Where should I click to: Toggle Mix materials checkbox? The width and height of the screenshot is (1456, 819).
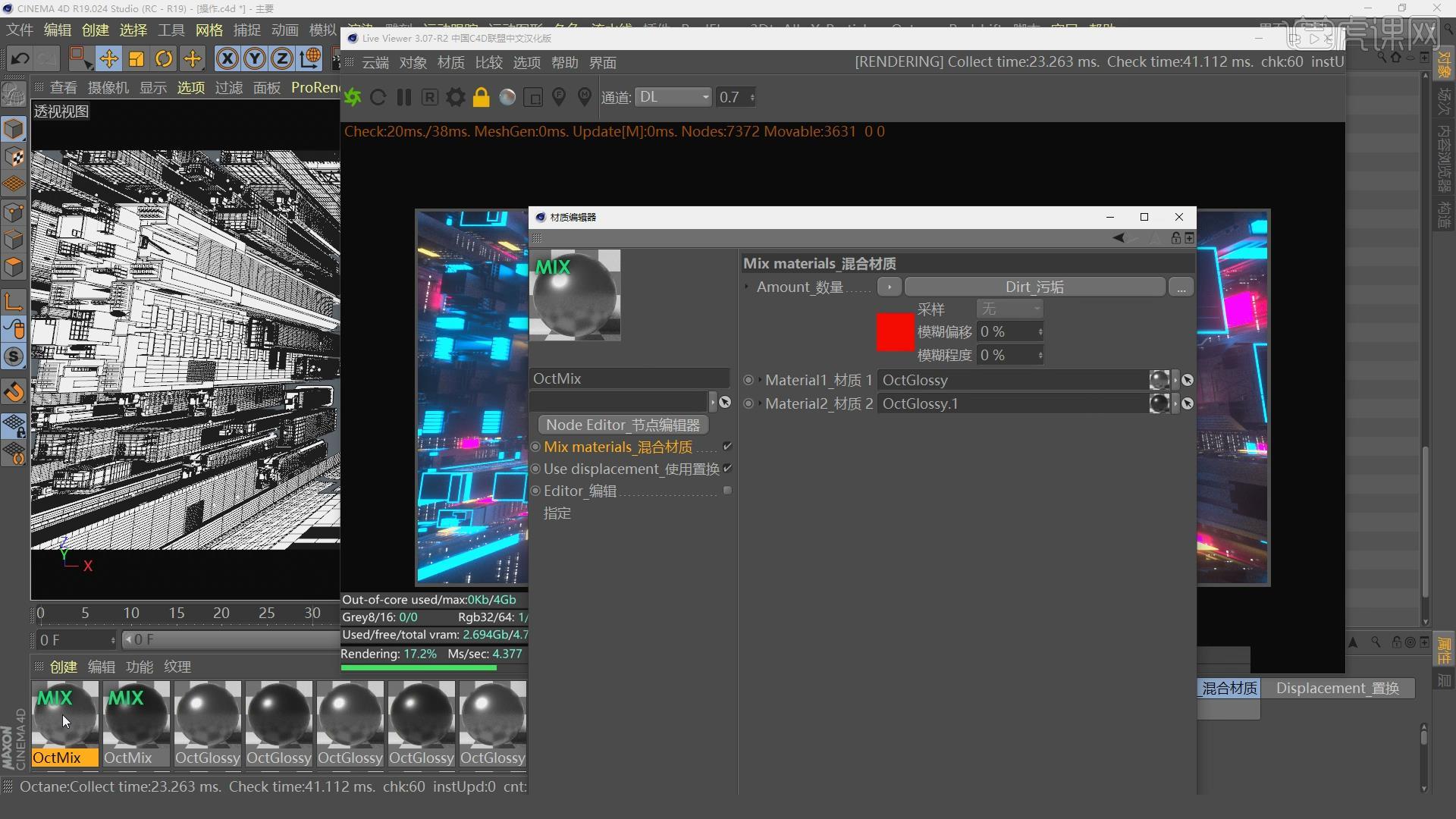[727, 447]
